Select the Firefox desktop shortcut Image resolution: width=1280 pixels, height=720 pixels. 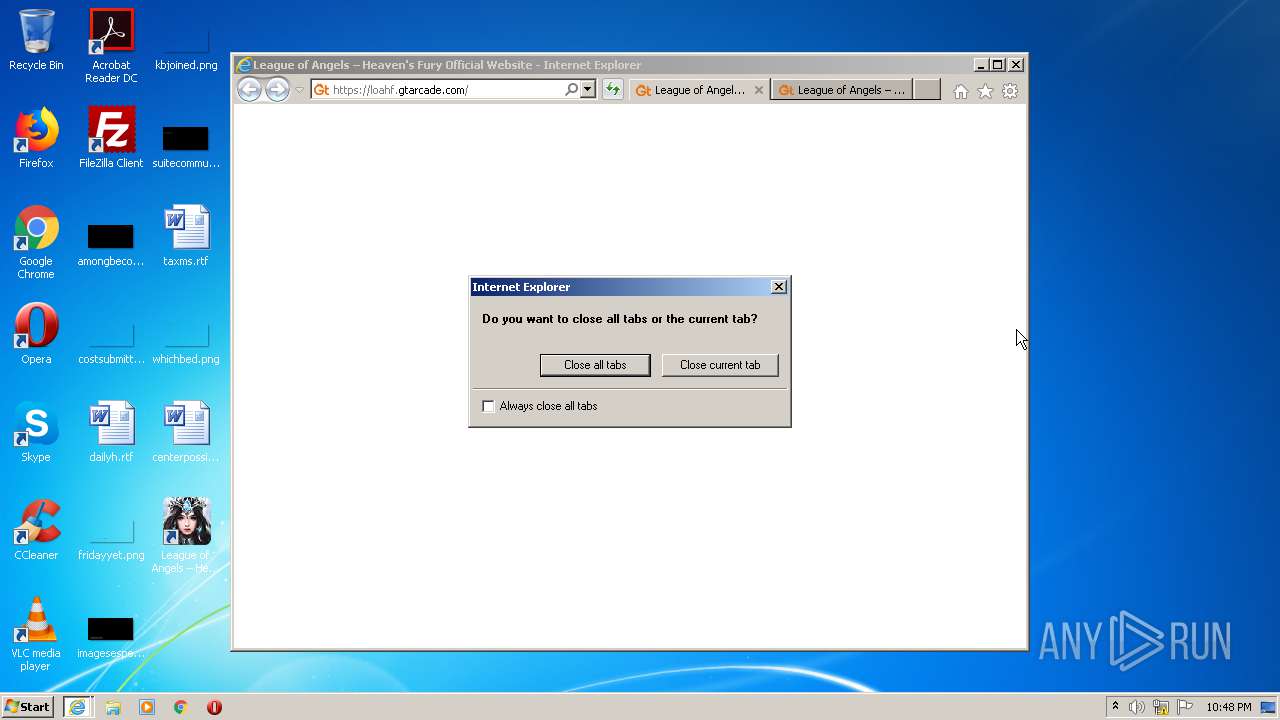[36, 138]
